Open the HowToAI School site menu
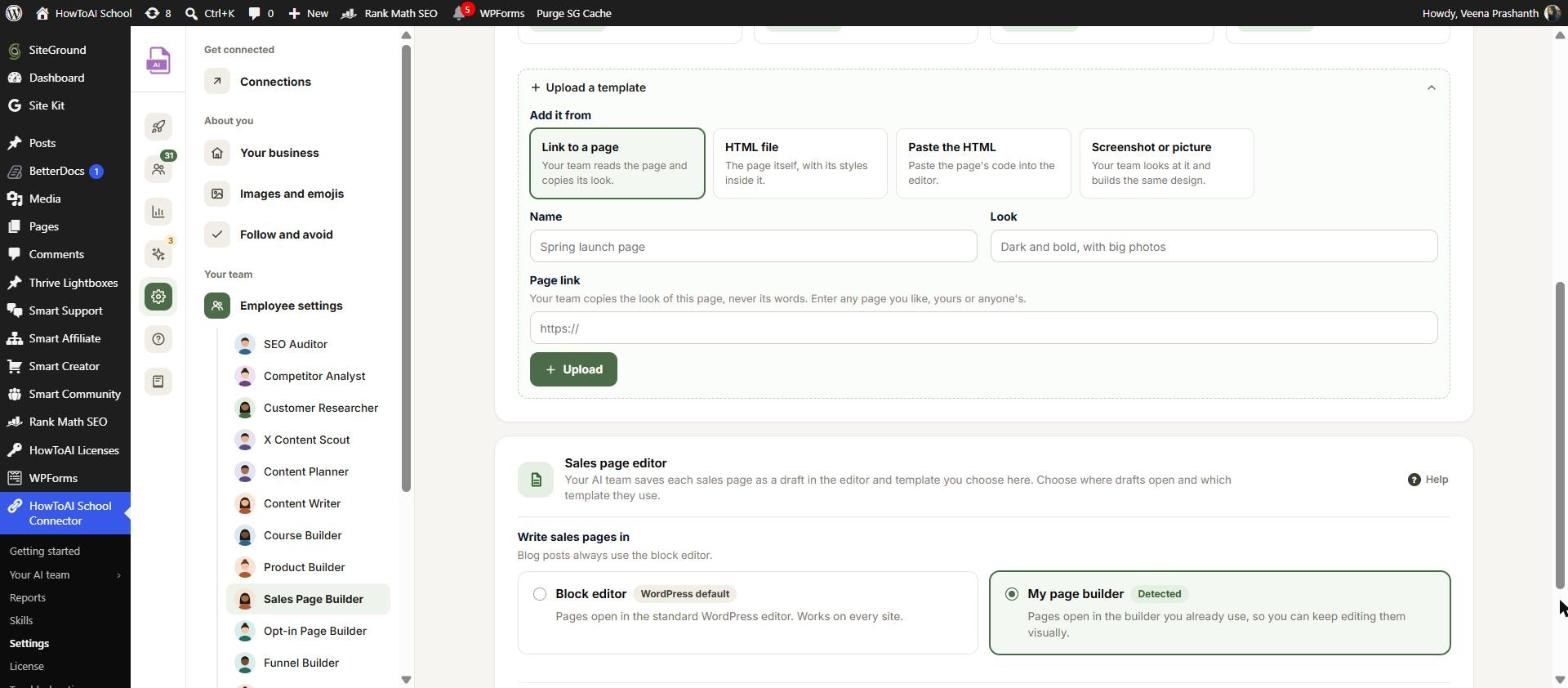Screen dimensions: 1568x688 pos(83,13)
